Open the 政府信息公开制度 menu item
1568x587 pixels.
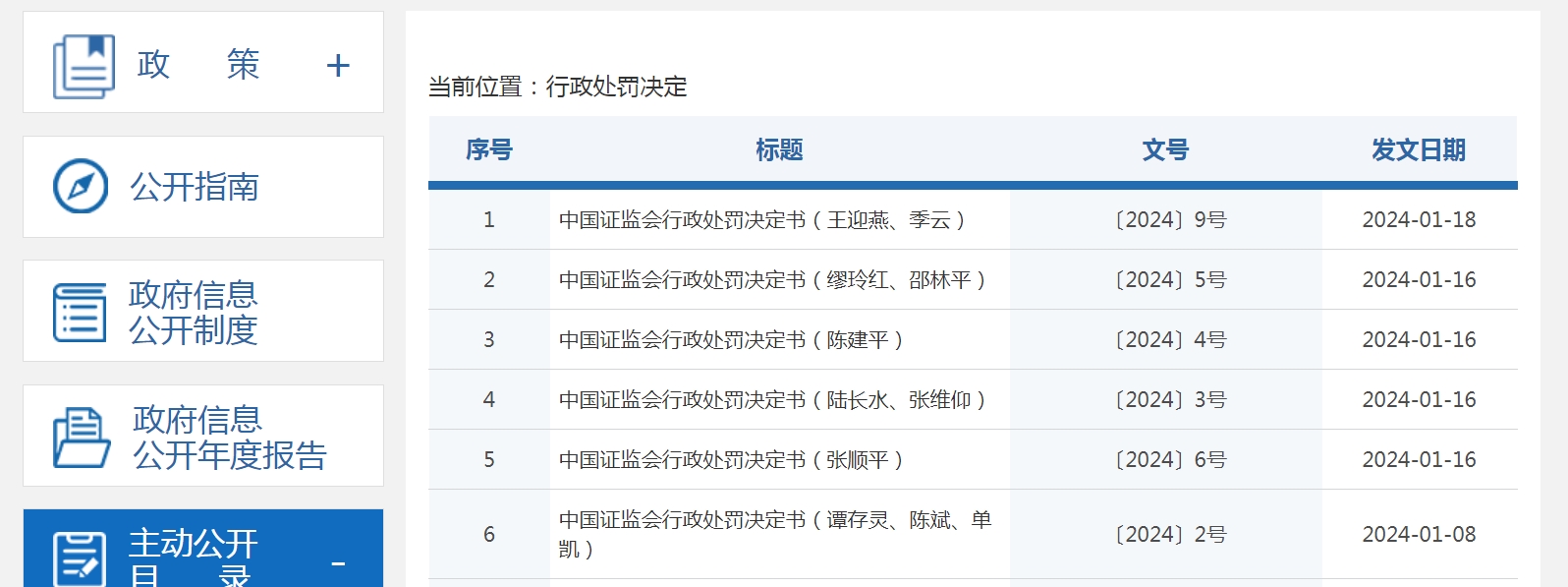pyautogui.click(x=194, y=312)
